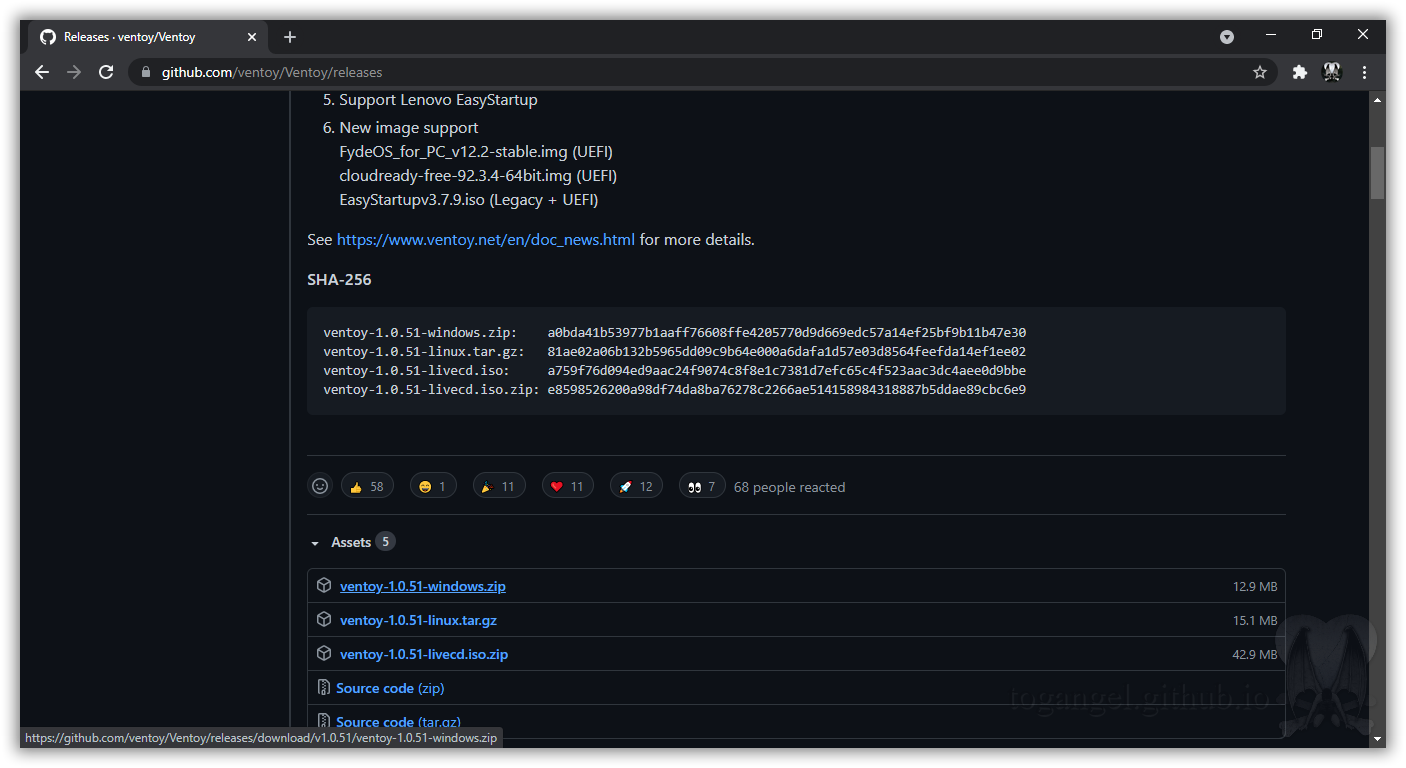Screen dimensions: 1406x768
Task: Click the rocket reaction with 12
Action: click(636, 486)
